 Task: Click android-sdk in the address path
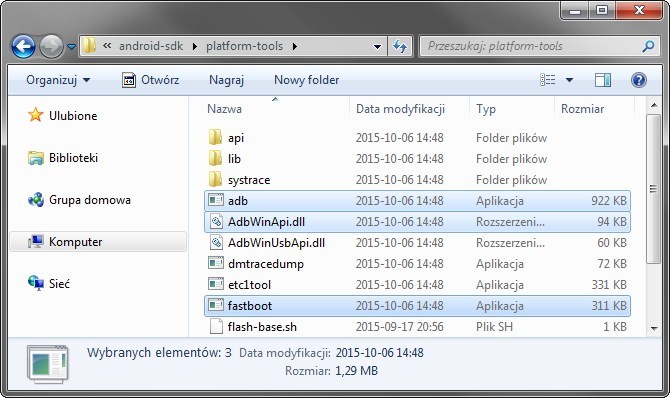[x=151, y=46]
